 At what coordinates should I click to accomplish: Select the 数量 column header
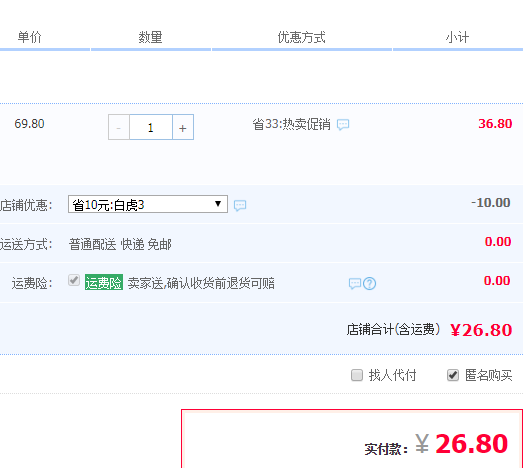tap(150, 37)
